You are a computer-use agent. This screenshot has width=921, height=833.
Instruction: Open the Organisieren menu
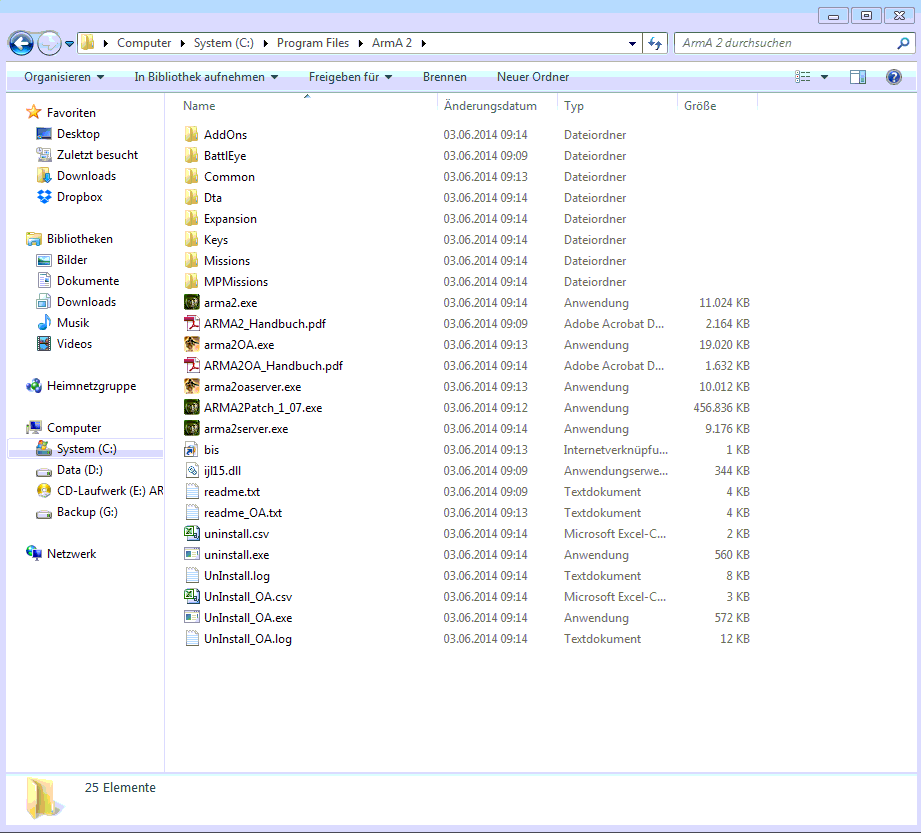click(x=64, y=77)
